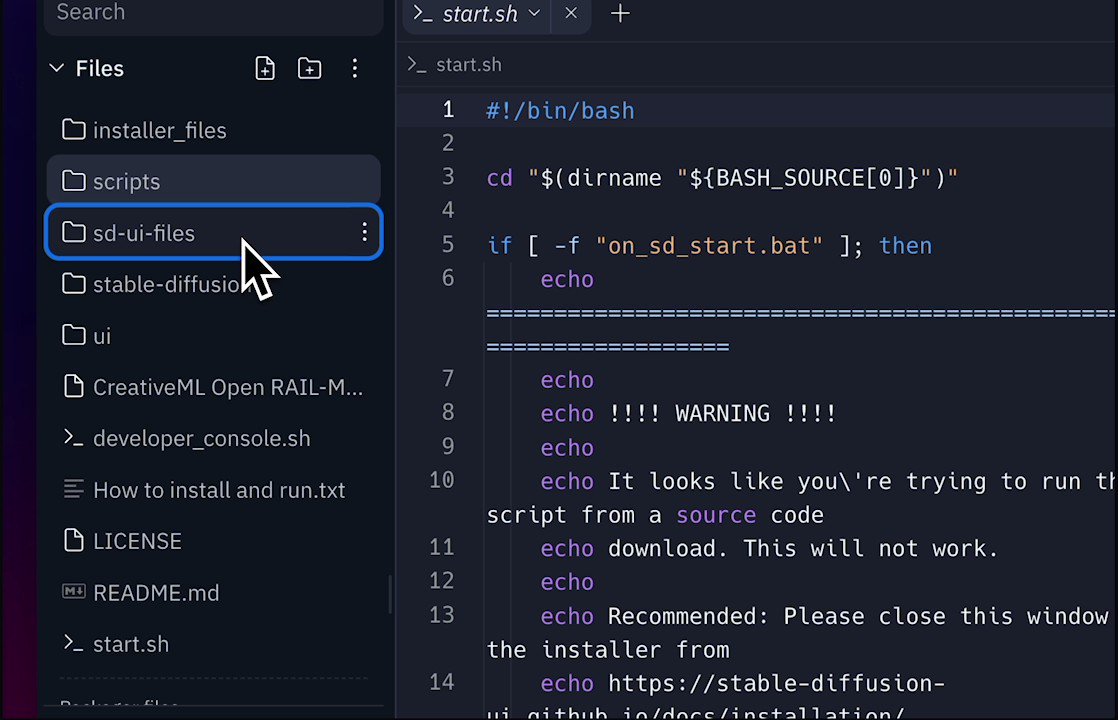
Task: Open How to install and run.txt
Action: coord(213,490)
